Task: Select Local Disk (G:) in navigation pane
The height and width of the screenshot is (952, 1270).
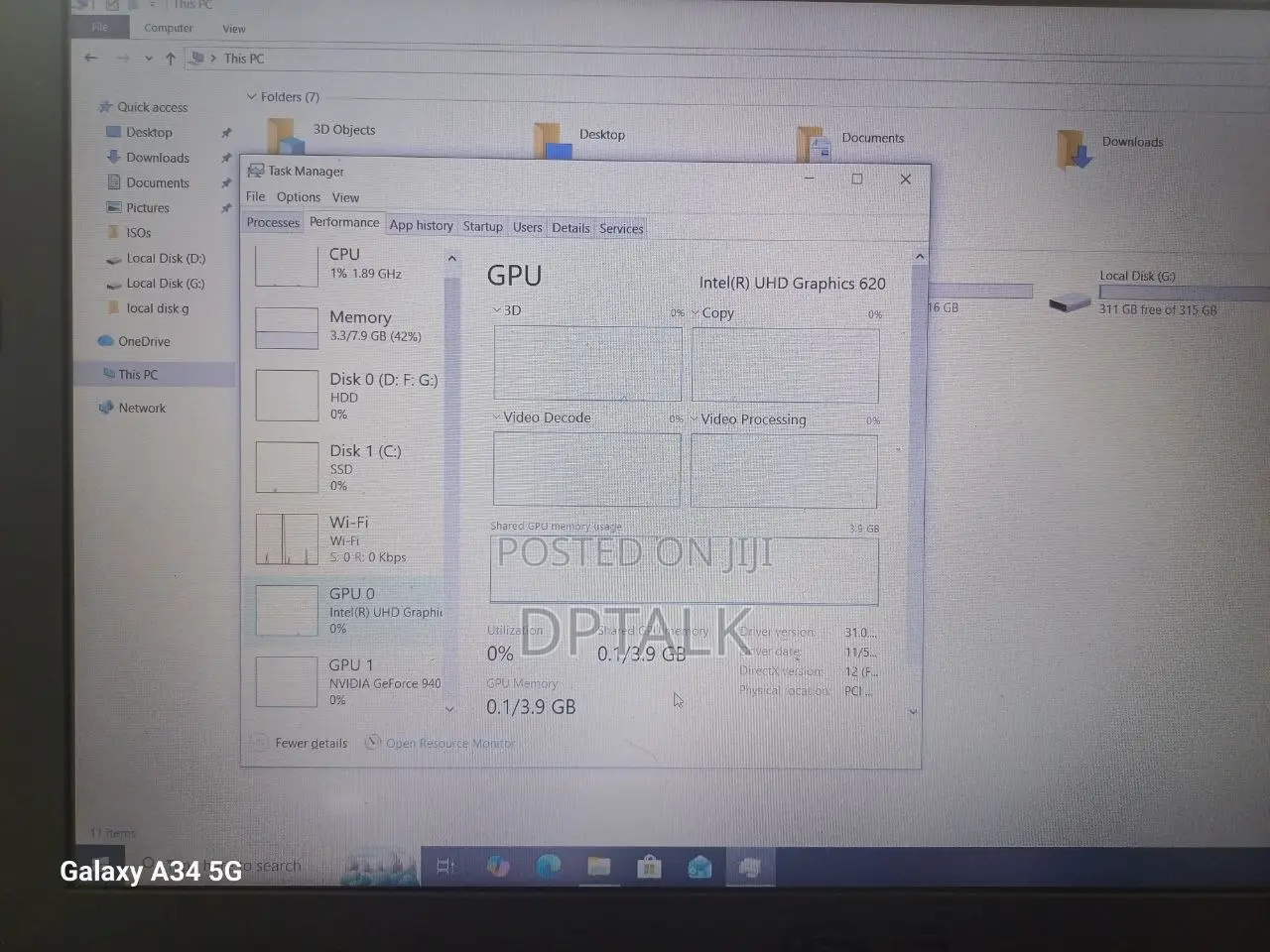Action: 156,283
